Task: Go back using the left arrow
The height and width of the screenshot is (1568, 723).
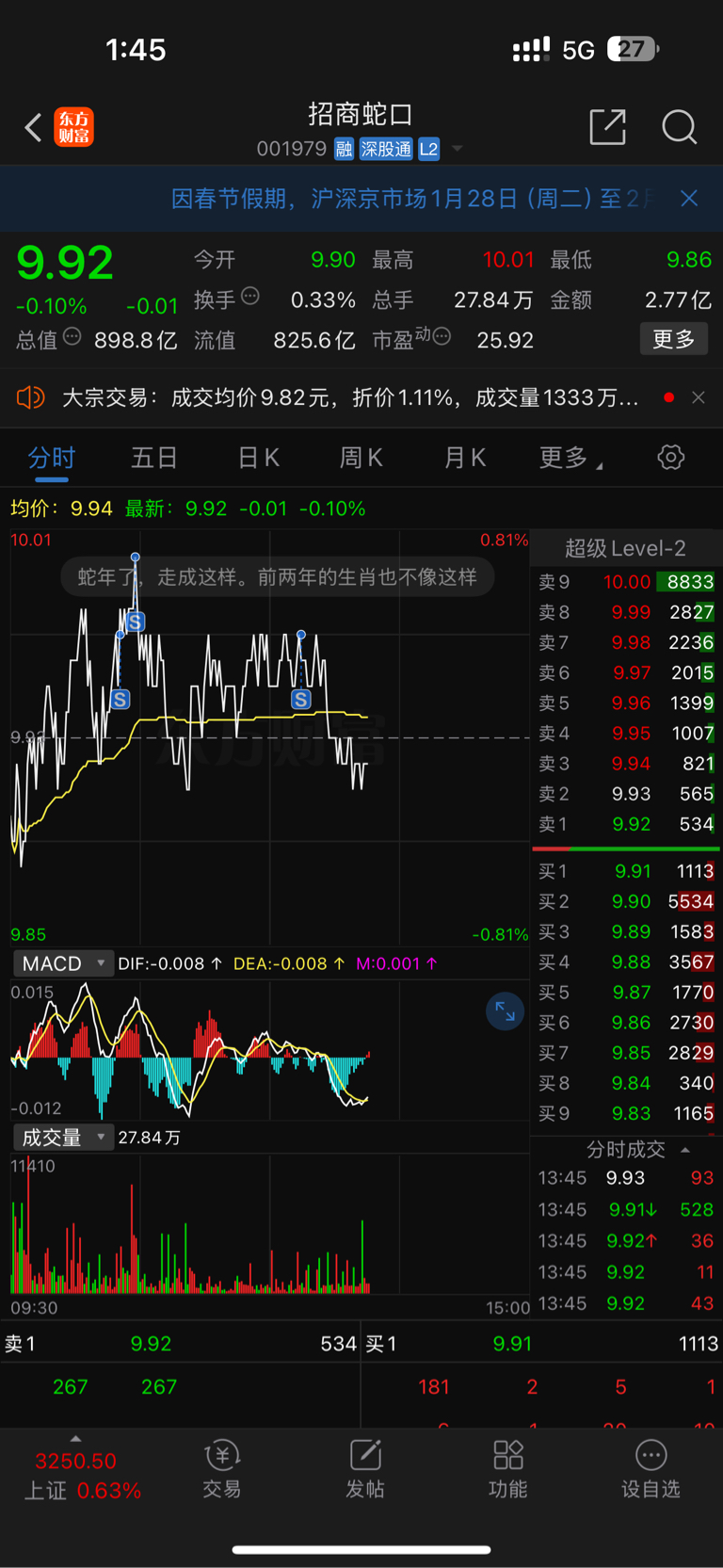Action: pyautogui.click(x=33, y=127)
